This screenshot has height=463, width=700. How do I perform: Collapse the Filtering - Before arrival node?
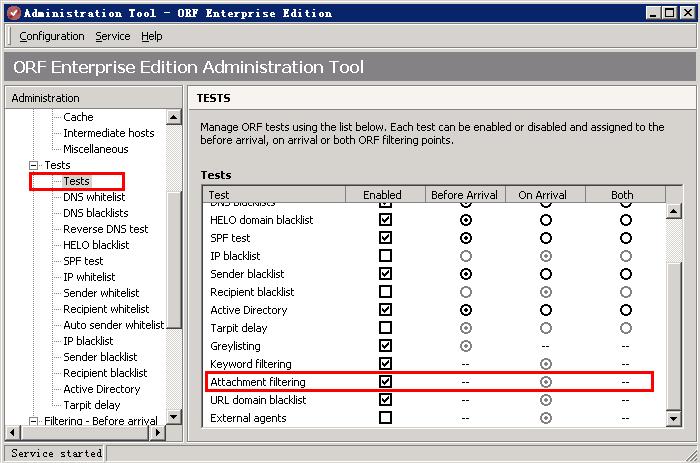[33, 421]
